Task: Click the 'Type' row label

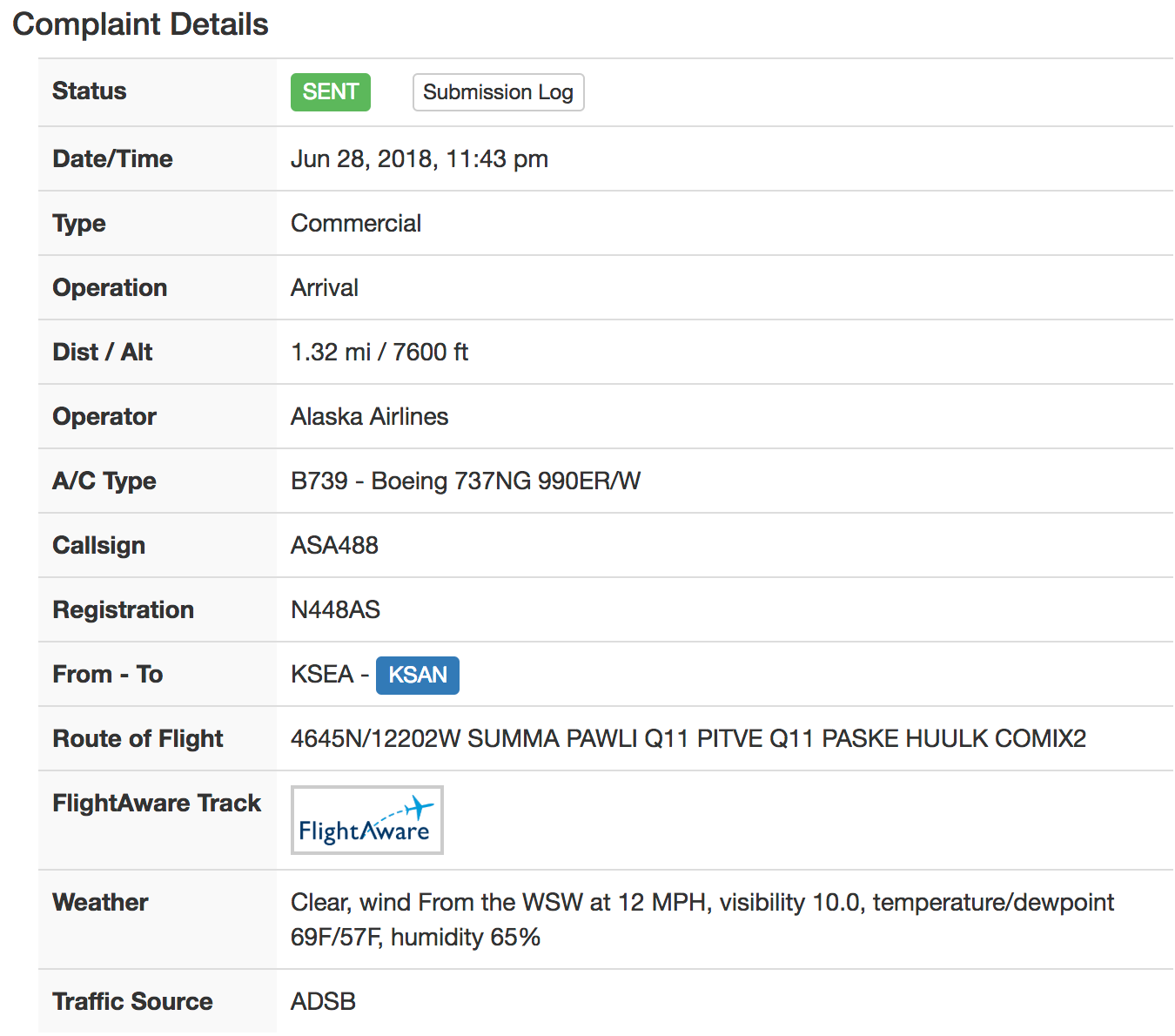Action: 79,224
